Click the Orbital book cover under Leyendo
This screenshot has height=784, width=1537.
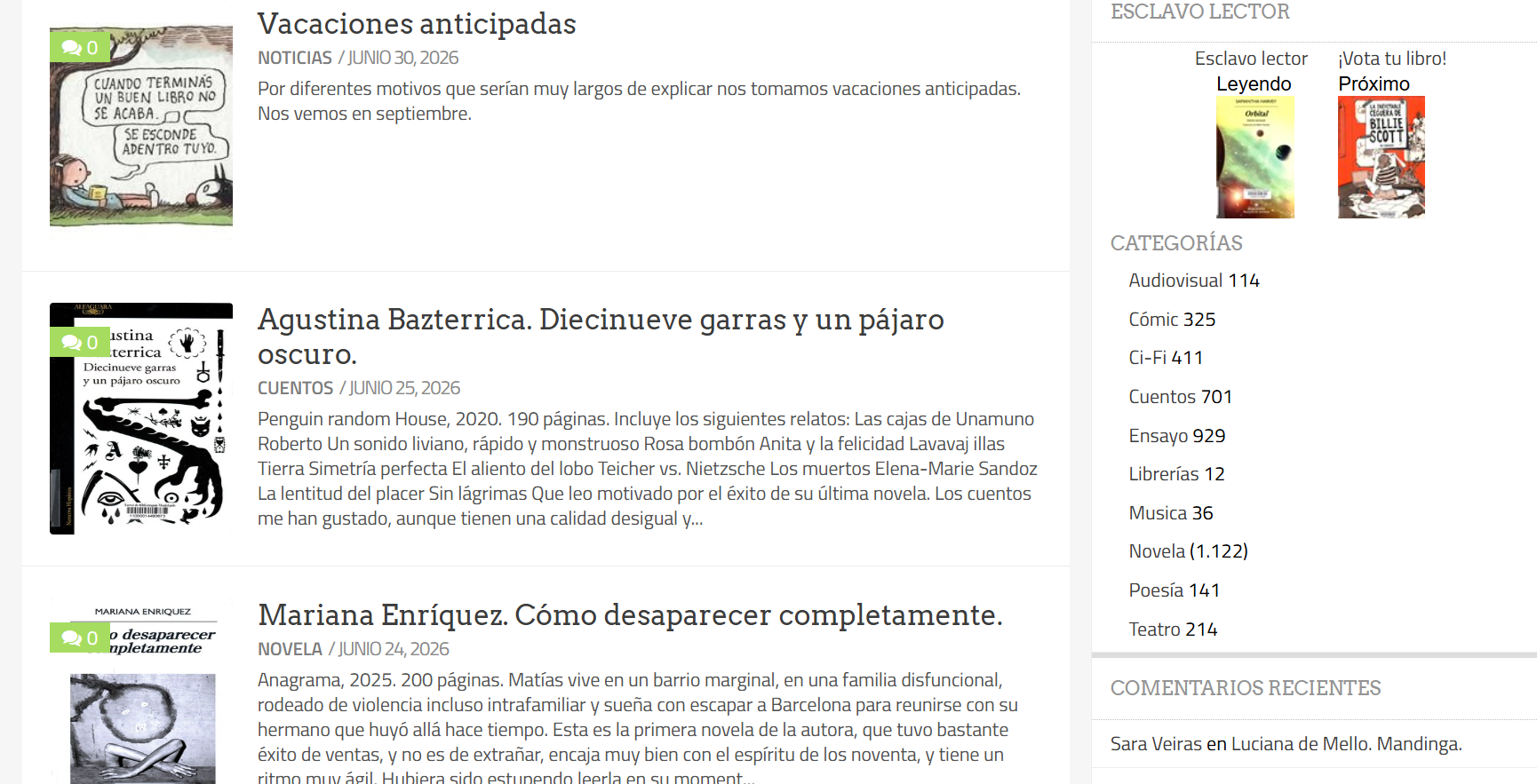1255,157
